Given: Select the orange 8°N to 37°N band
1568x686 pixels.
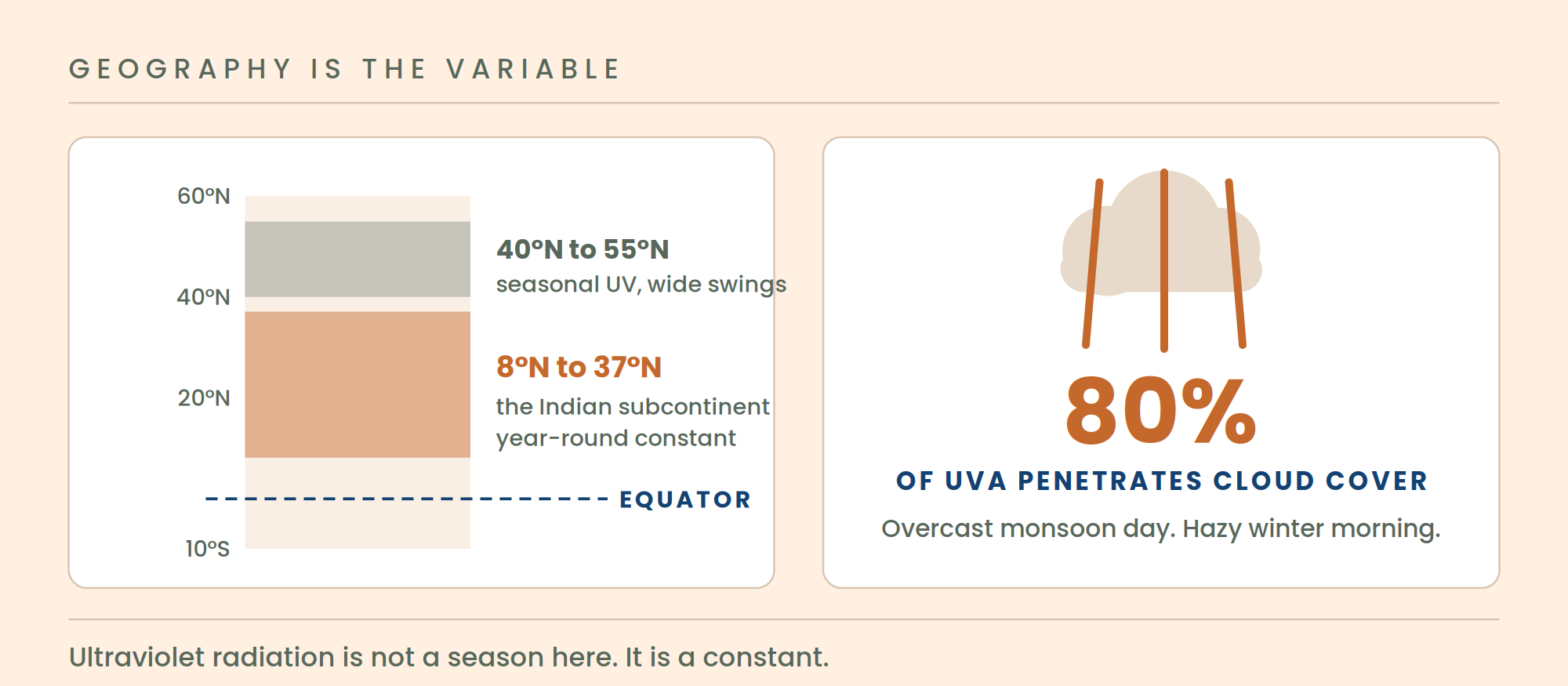Looking at the screenshot, I should pyautogui.click(x=358, y=384).
